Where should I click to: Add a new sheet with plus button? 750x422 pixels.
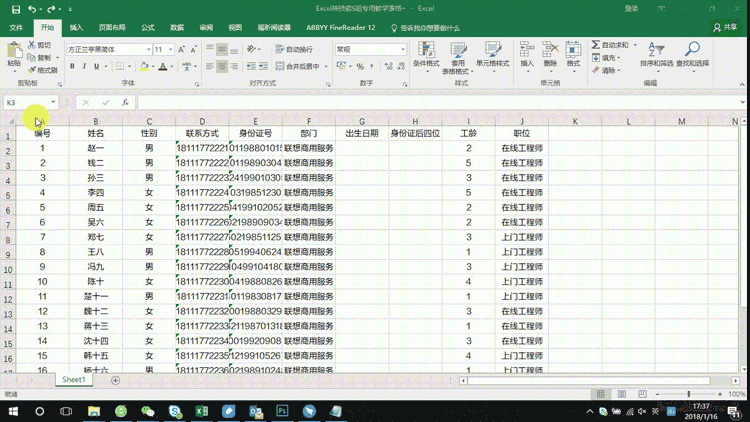click(x=115, y=380)
